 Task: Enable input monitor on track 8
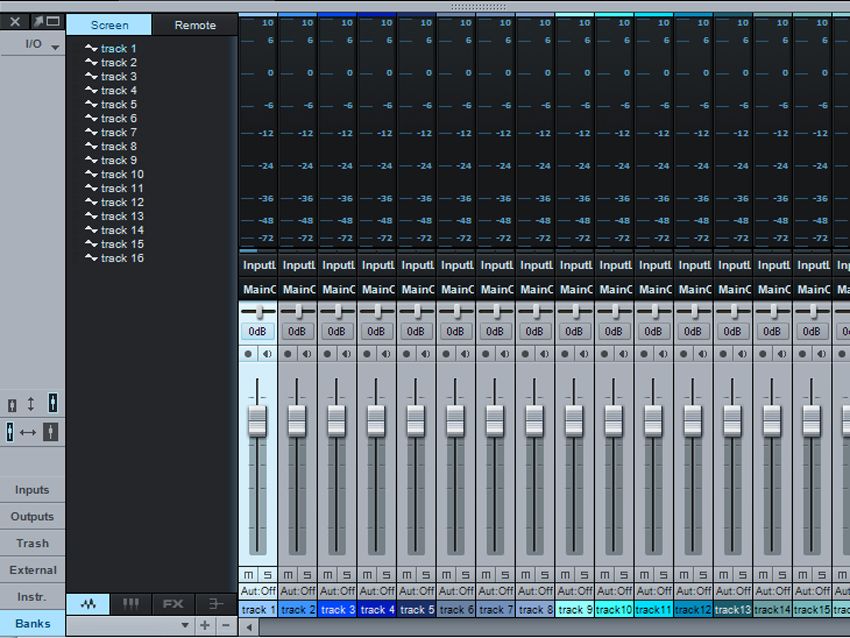tap(545, 354)
